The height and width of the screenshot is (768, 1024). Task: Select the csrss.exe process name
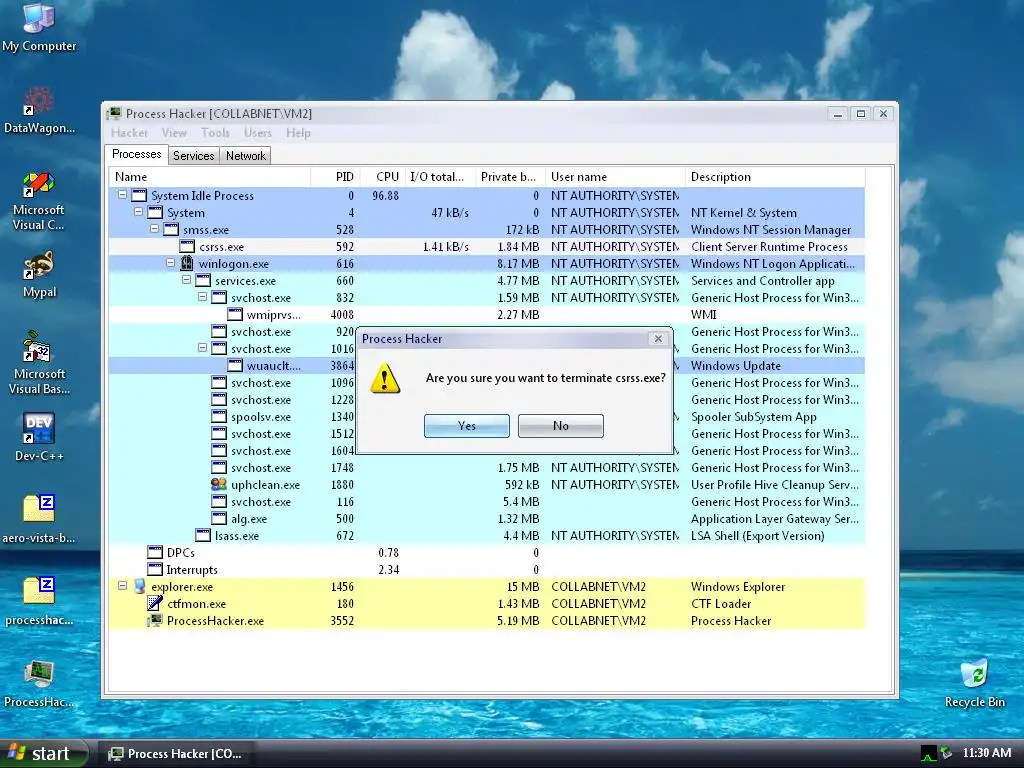(x=221, y=247)
